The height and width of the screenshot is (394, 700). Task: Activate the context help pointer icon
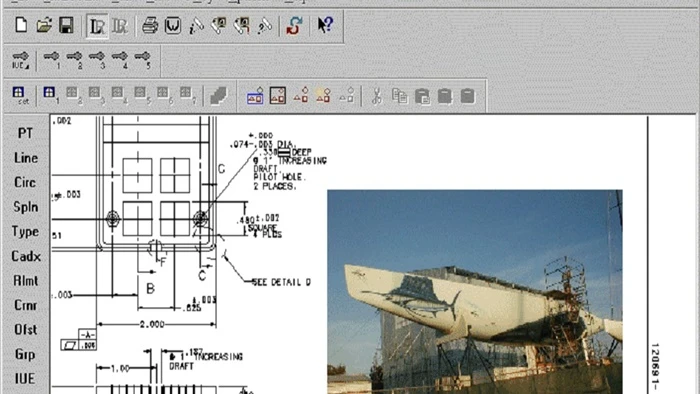(x=325, y=25)
